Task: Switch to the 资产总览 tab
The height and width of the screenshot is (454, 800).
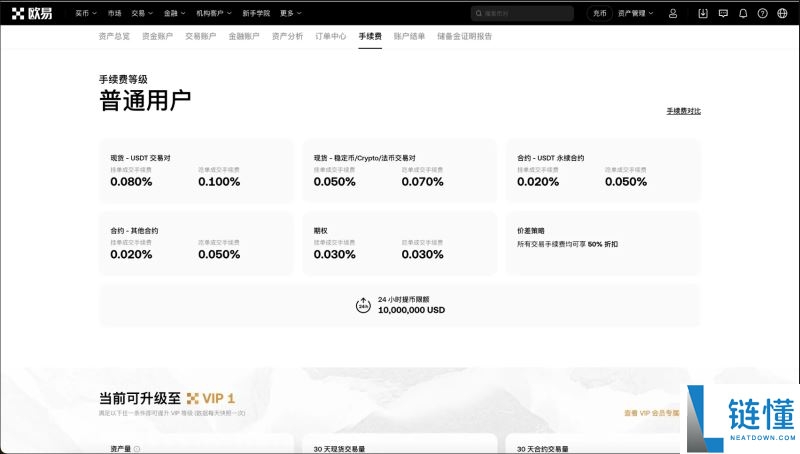Action: 113,36
